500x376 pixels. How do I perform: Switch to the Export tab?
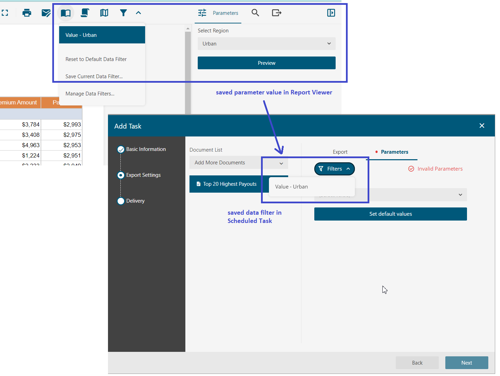[340, 152]
